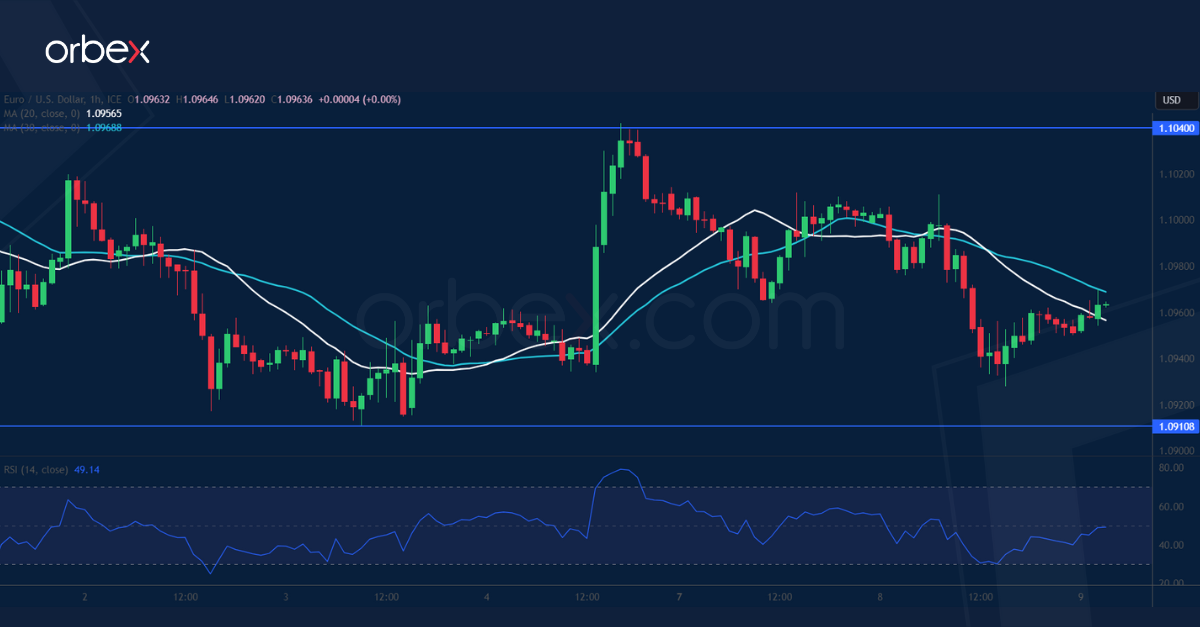The width and height of the screenshot is (1200, 627).
Task: Click the +0.00004 (+0.00%) change readout
Action: click(x=358, y=99)
